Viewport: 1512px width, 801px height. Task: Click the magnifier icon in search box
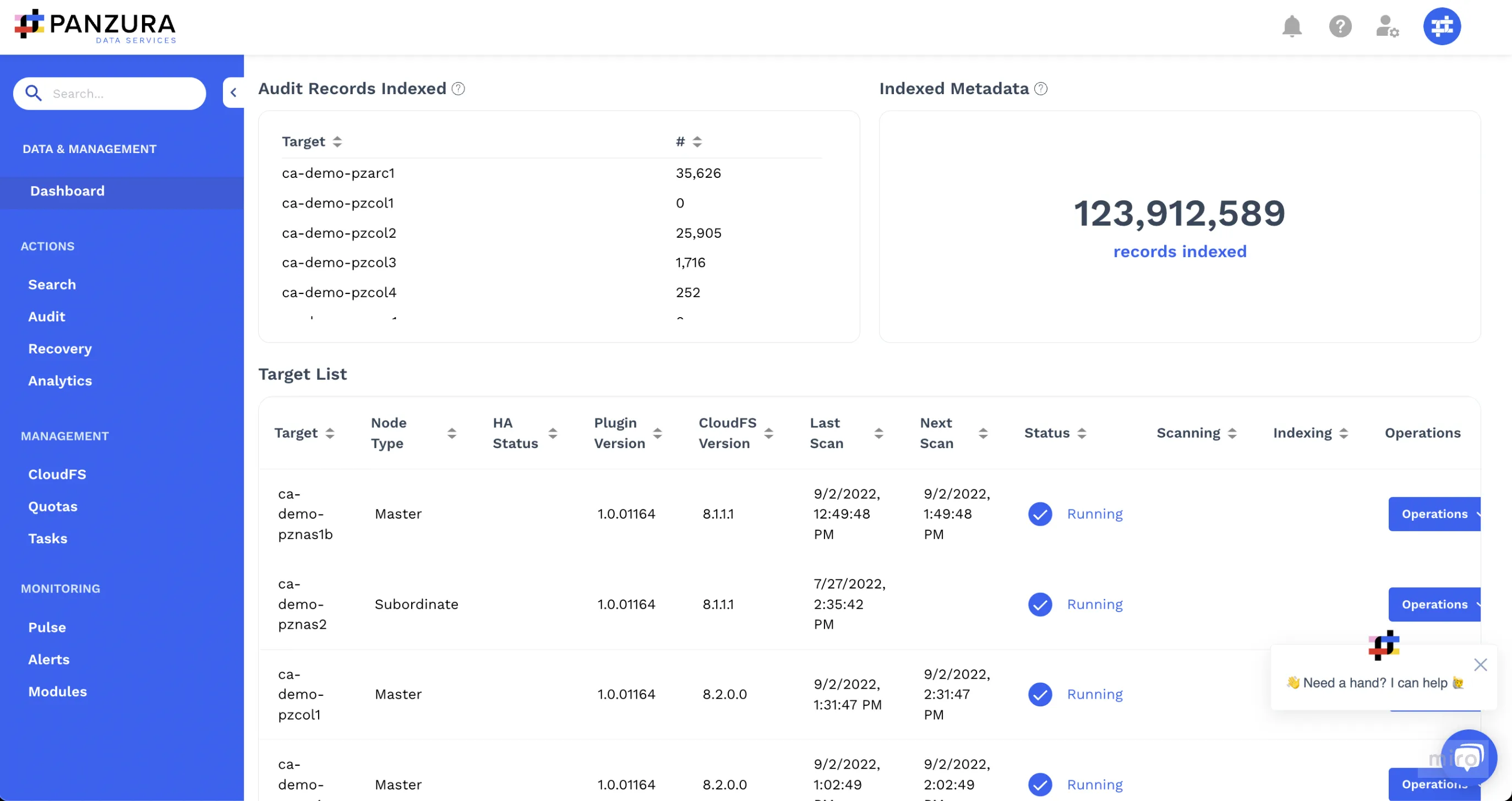(x=34, y=94)
